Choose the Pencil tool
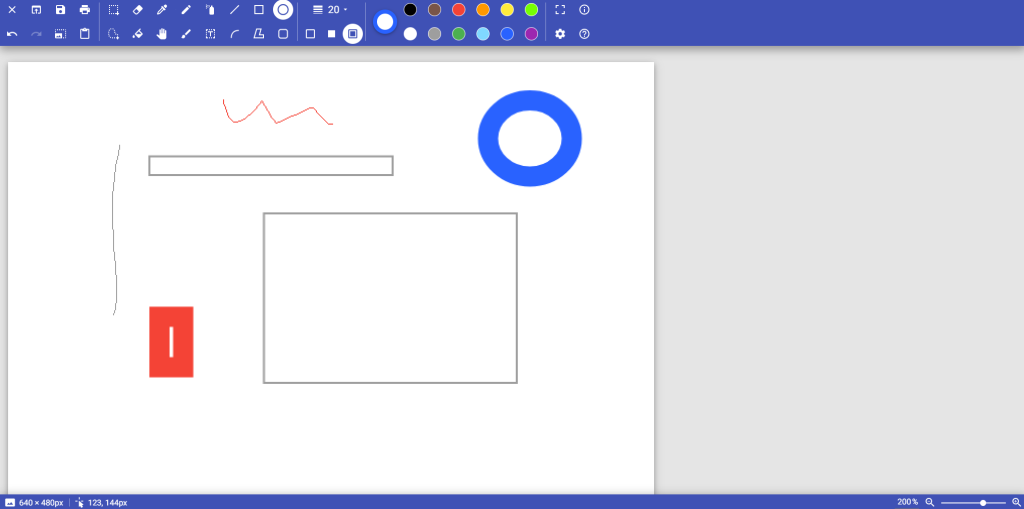Screen dimensions: 1024x509 point(186,10)
